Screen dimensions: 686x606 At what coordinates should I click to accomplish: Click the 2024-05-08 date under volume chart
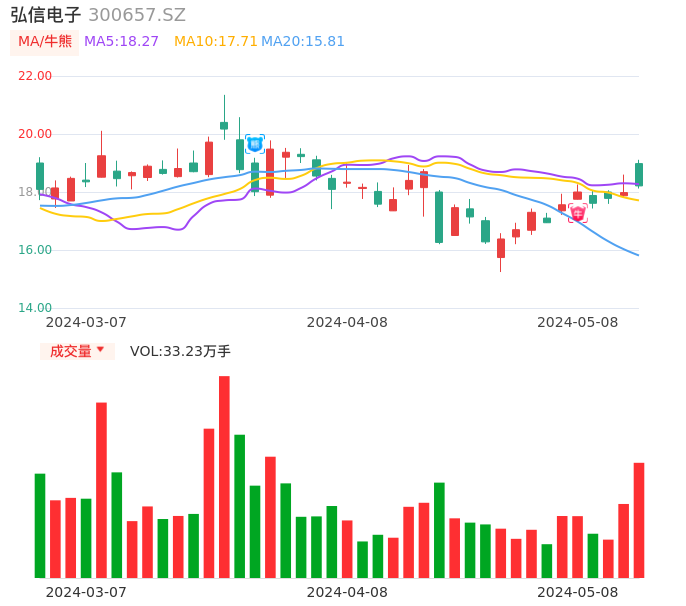tap(577, 592)
